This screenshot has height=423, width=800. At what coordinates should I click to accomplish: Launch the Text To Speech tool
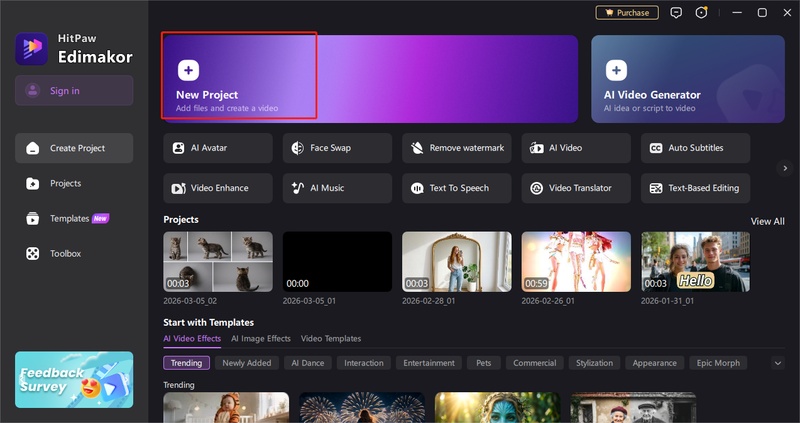click(x=457, y=188)
